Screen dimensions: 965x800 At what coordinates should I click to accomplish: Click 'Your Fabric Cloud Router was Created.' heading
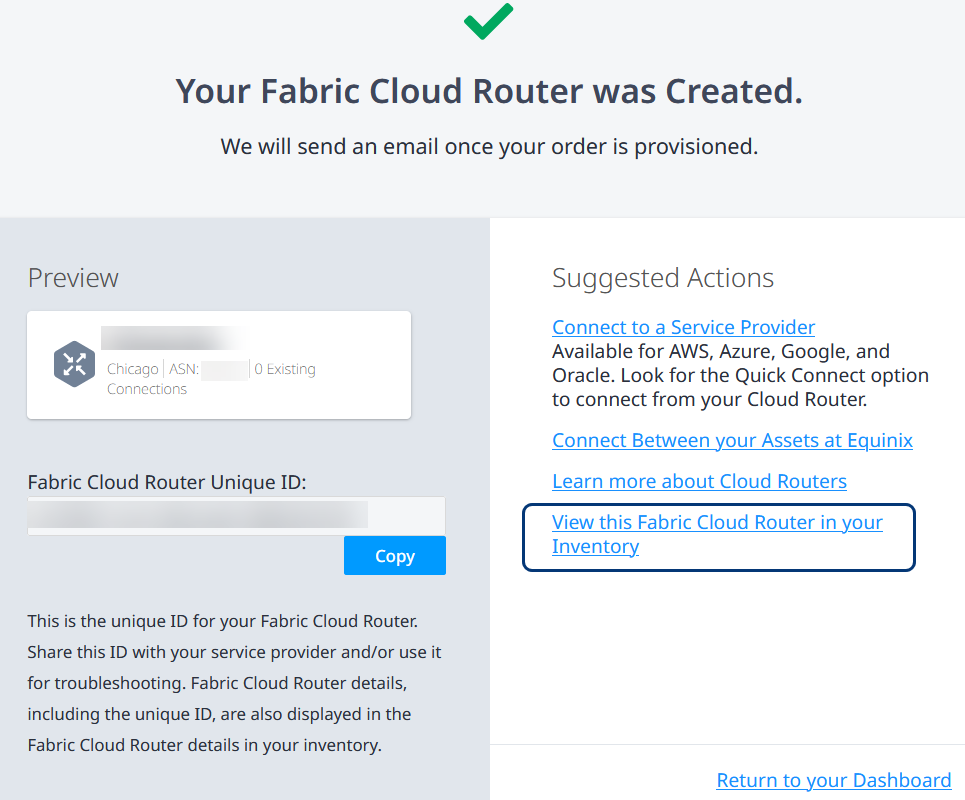click(489, 91)
